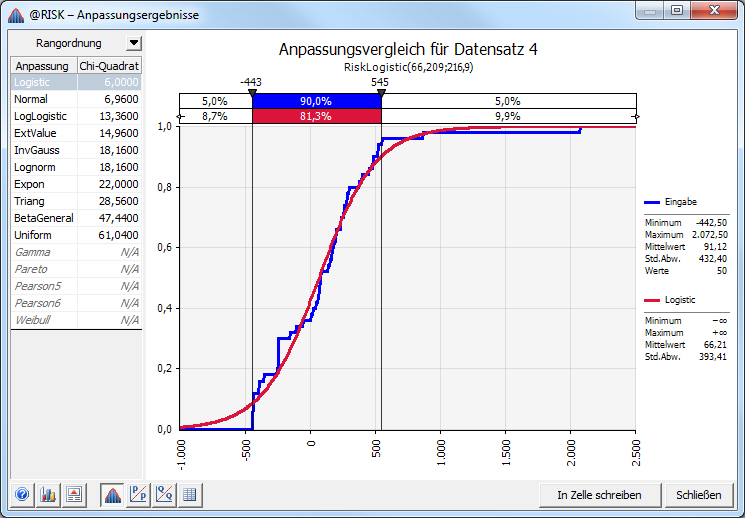Click the left 5,0% probability cell
This screenshot has width=745, height=518.
point(215,101)
